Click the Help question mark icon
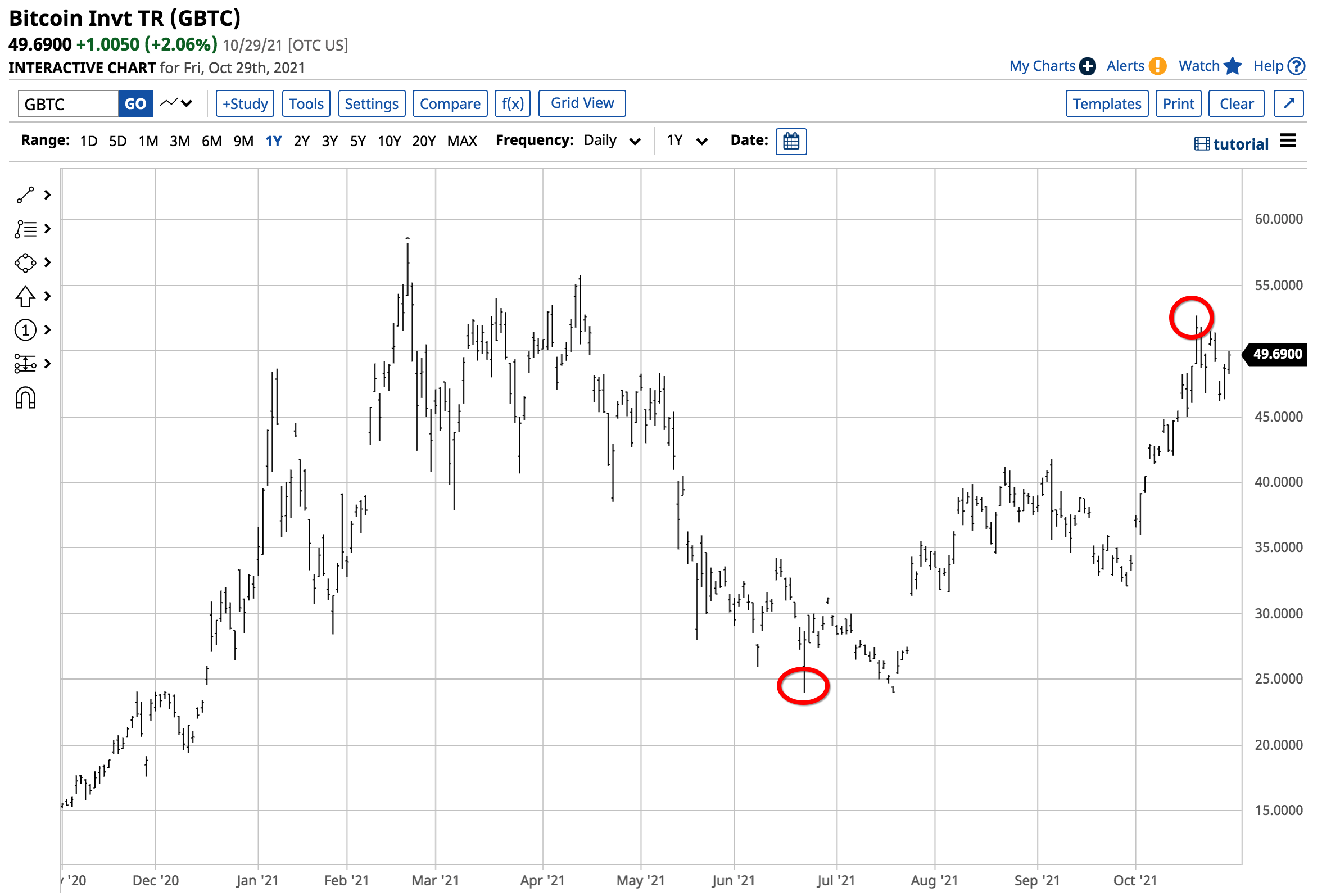This screenshot has width=1331, height=896. click(1296, 66)
